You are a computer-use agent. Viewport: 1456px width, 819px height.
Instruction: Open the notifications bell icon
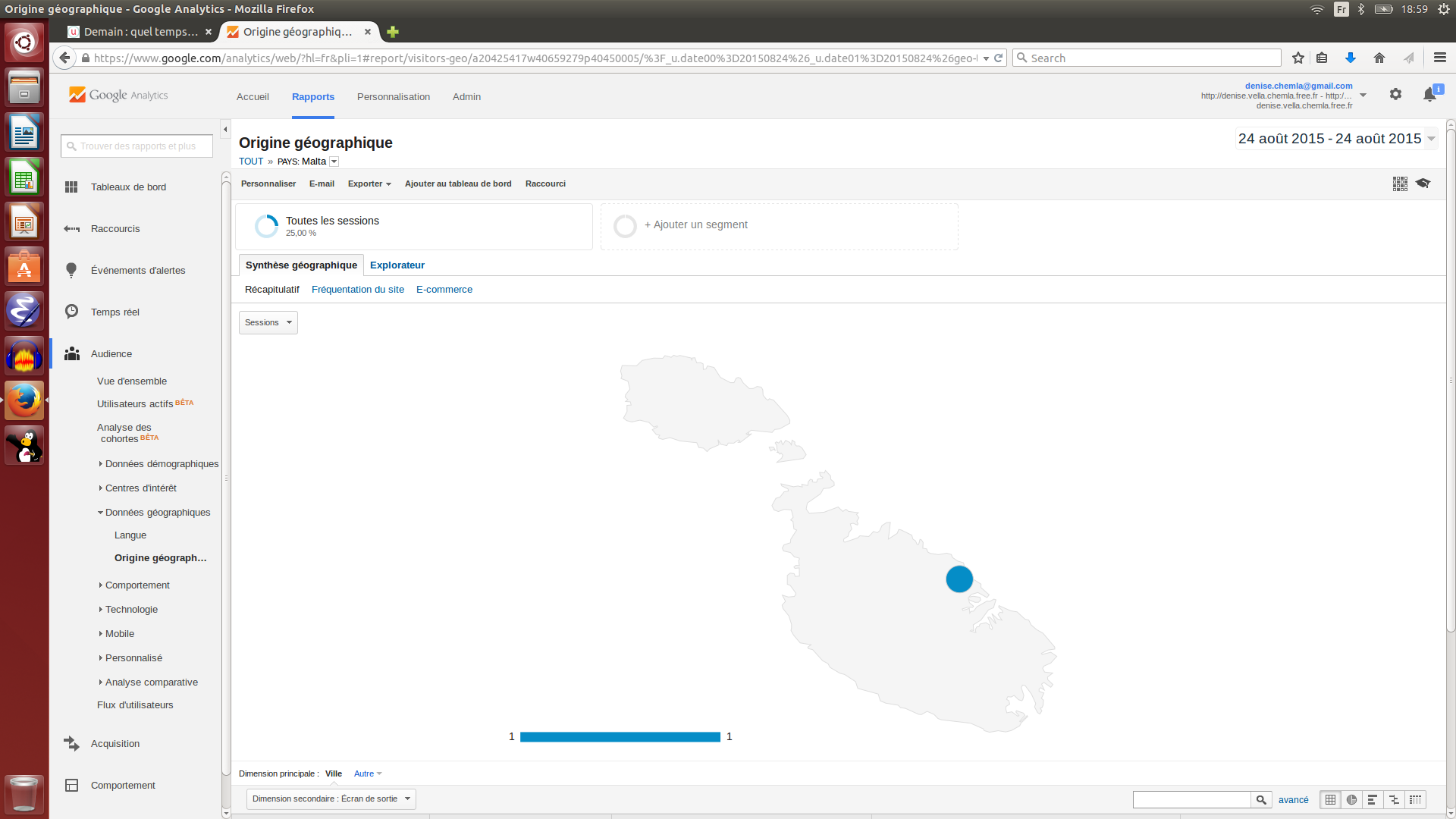coord(1429,94)
